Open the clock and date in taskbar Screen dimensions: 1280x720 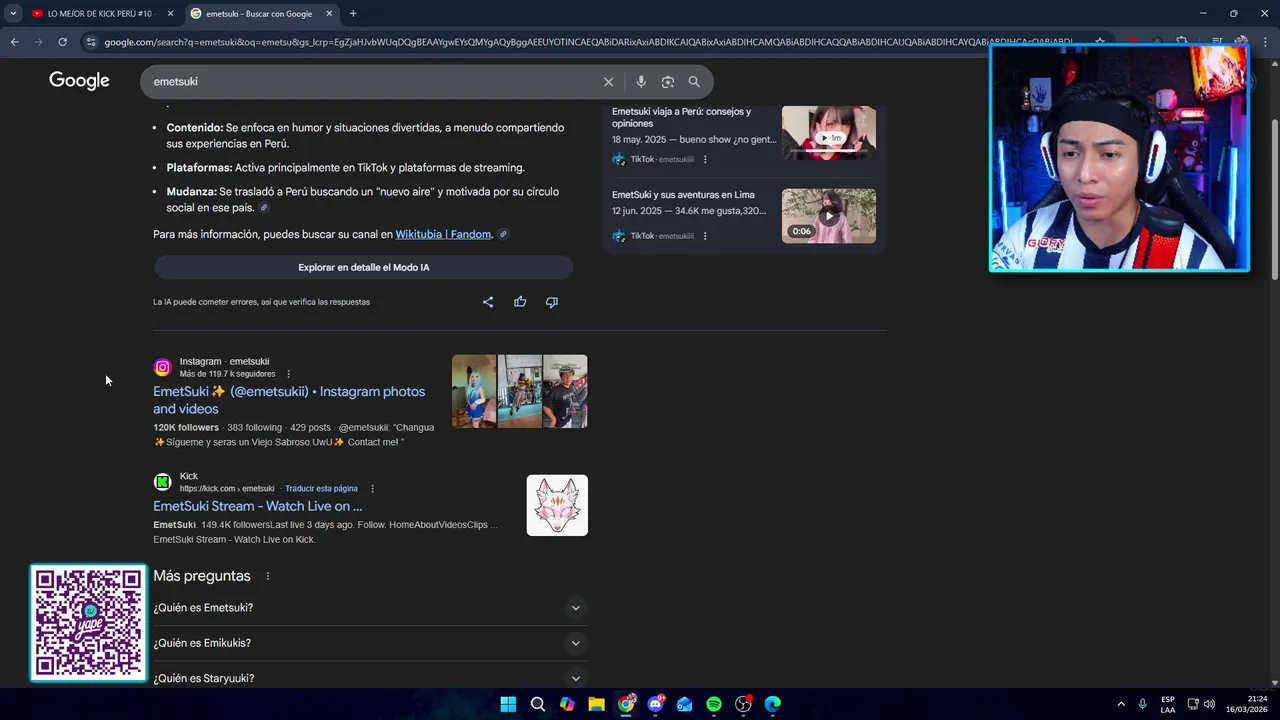click(1246, 704)
